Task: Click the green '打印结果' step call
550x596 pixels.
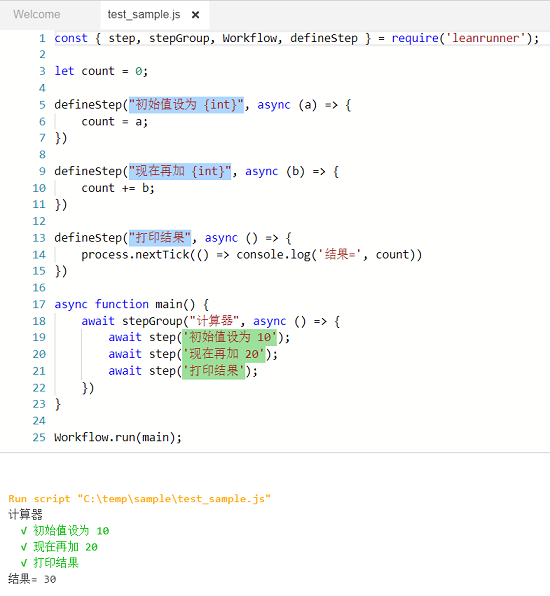Action: point(214,371)
